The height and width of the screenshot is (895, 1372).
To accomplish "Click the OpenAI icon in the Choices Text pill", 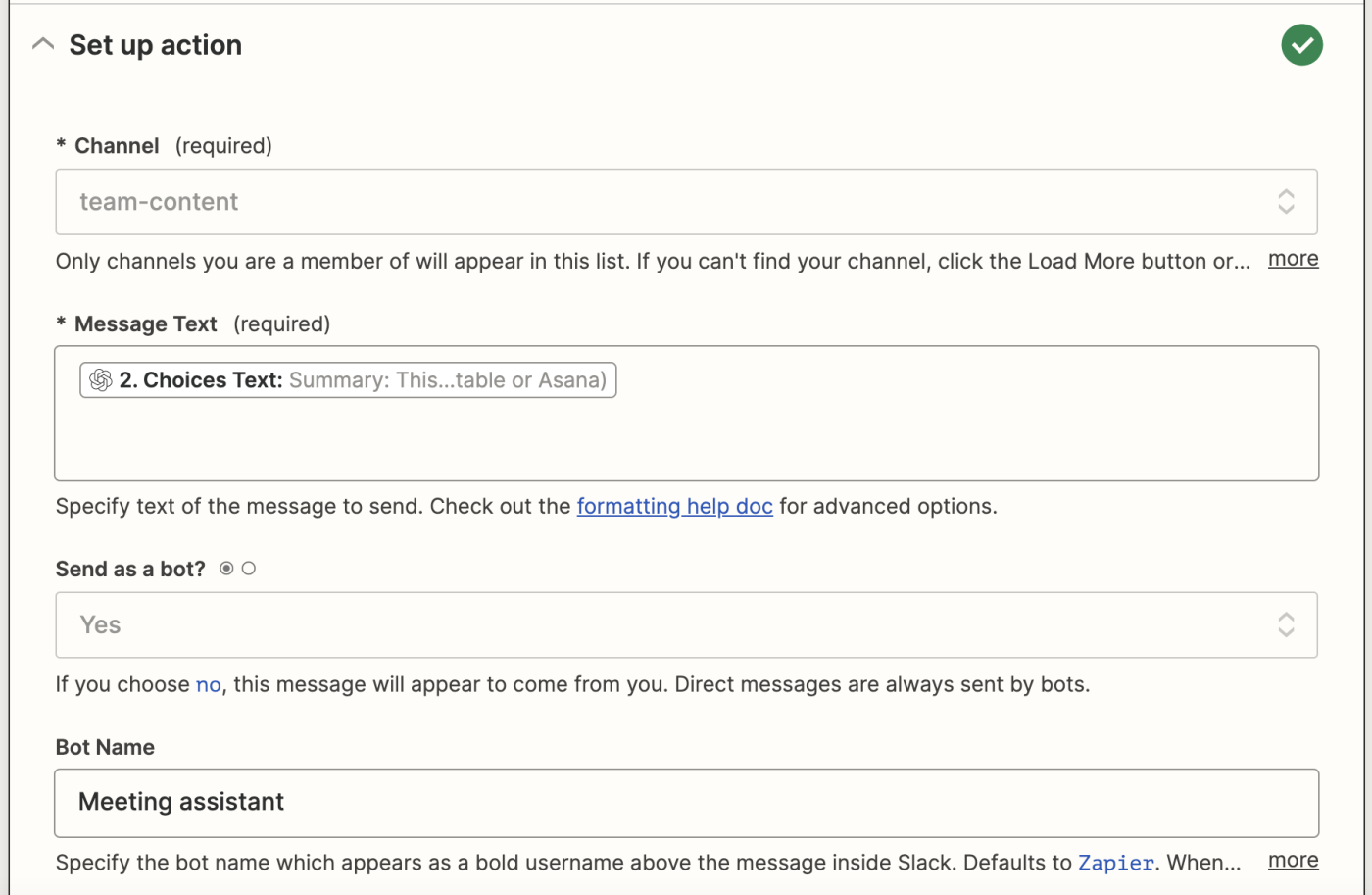I will coord(101,380).
